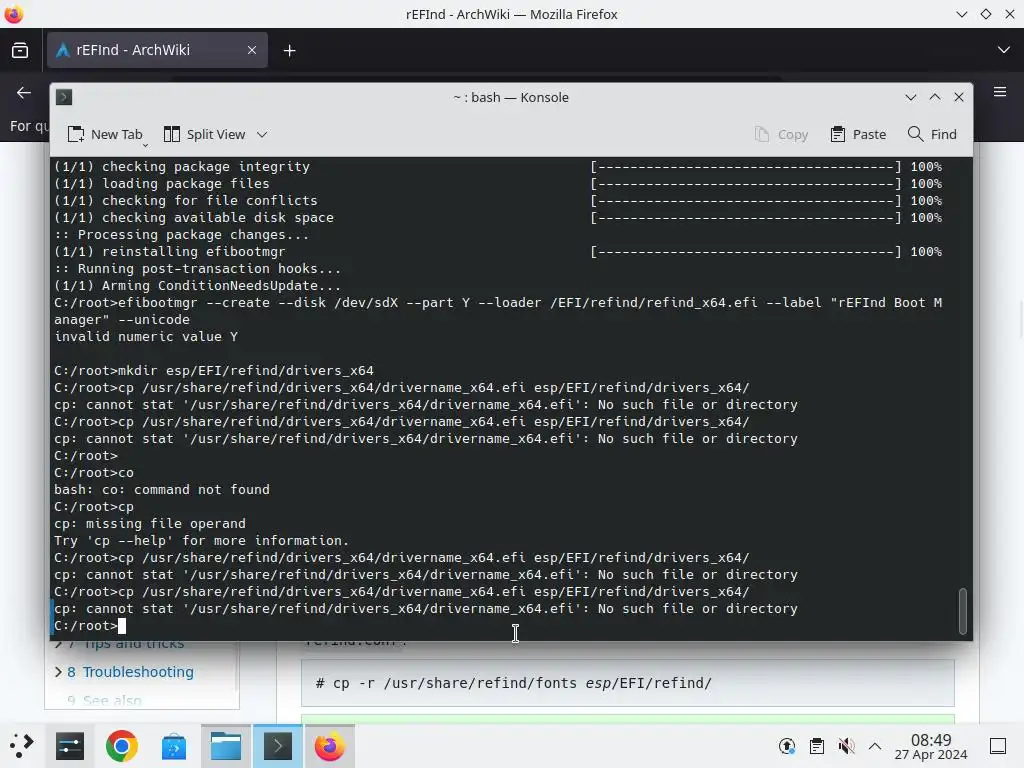Image resolution: width=1024 pixels, height=768 pixels.
Task: Click the cp -r fonts command code box
Action: (628, 683)
